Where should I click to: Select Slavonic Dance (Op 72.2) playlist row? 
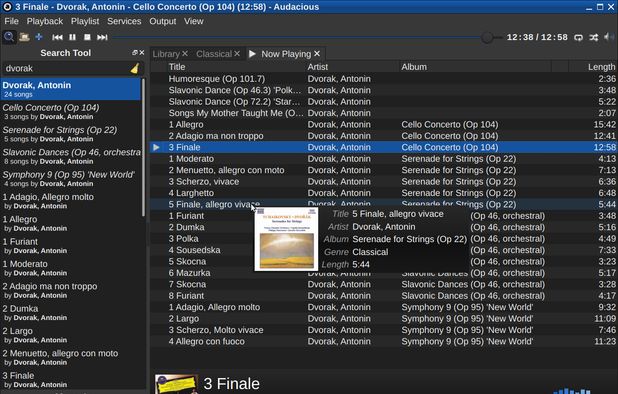pyautogui.click(x=384, y=102)
